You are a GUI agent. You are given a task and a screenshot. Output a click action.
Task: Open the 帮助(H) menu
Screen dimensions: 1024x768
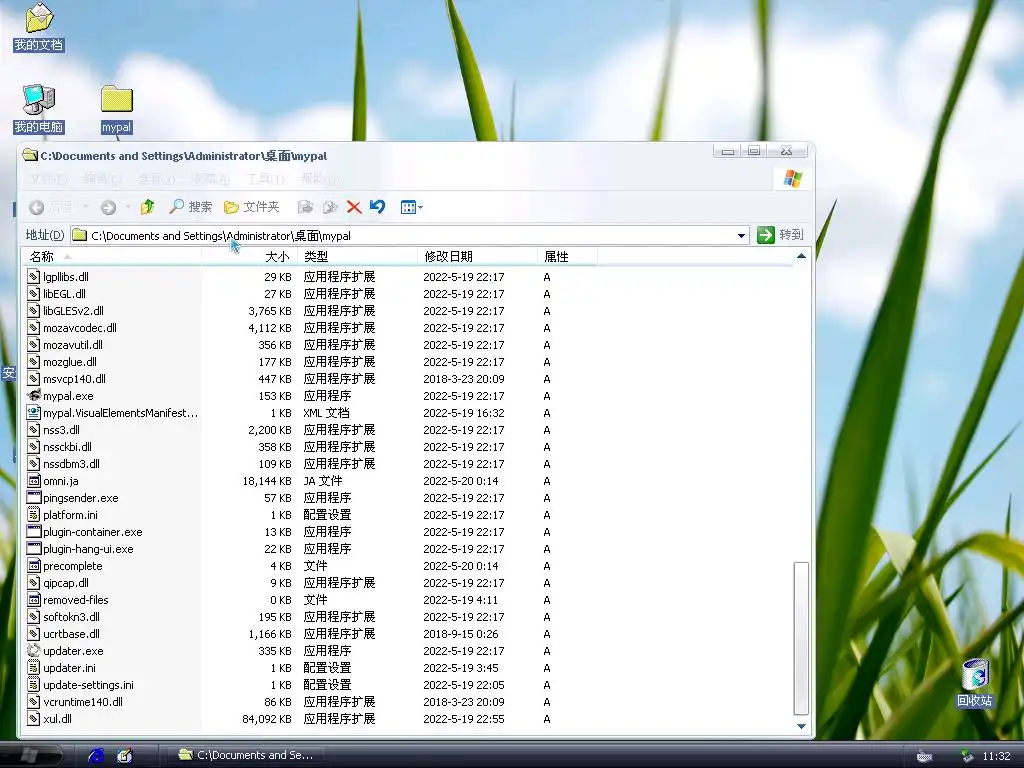[320, 178]
